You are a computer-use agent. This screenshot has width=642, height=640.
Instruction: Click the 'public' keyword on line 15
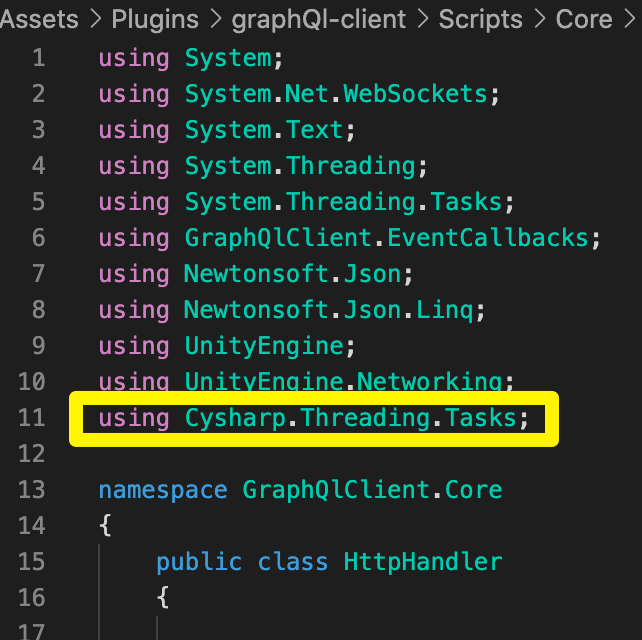point(199,562)
